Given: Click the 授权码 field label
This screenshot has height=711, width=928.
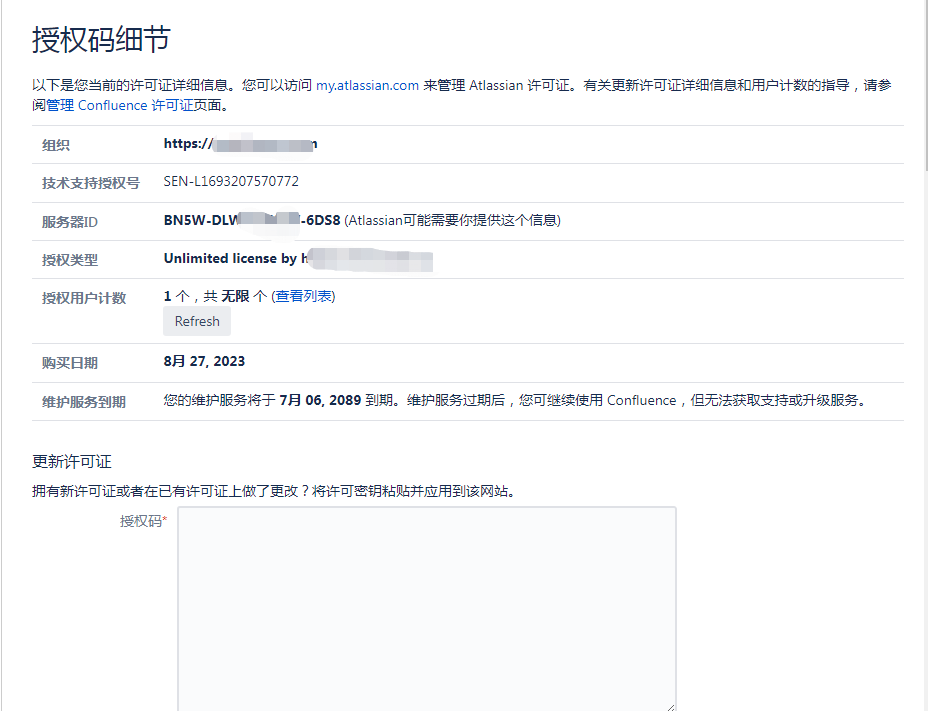Looking at the screenshot, I should click(x=141, y=521).
